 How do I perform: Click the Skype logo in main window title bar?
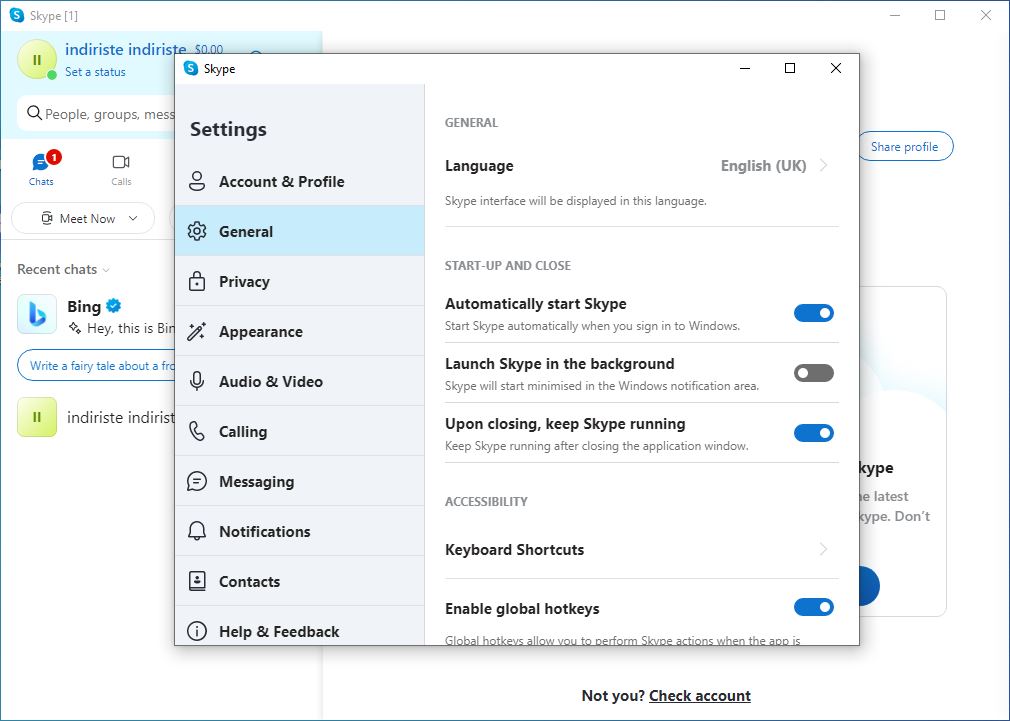coord(17,15)
